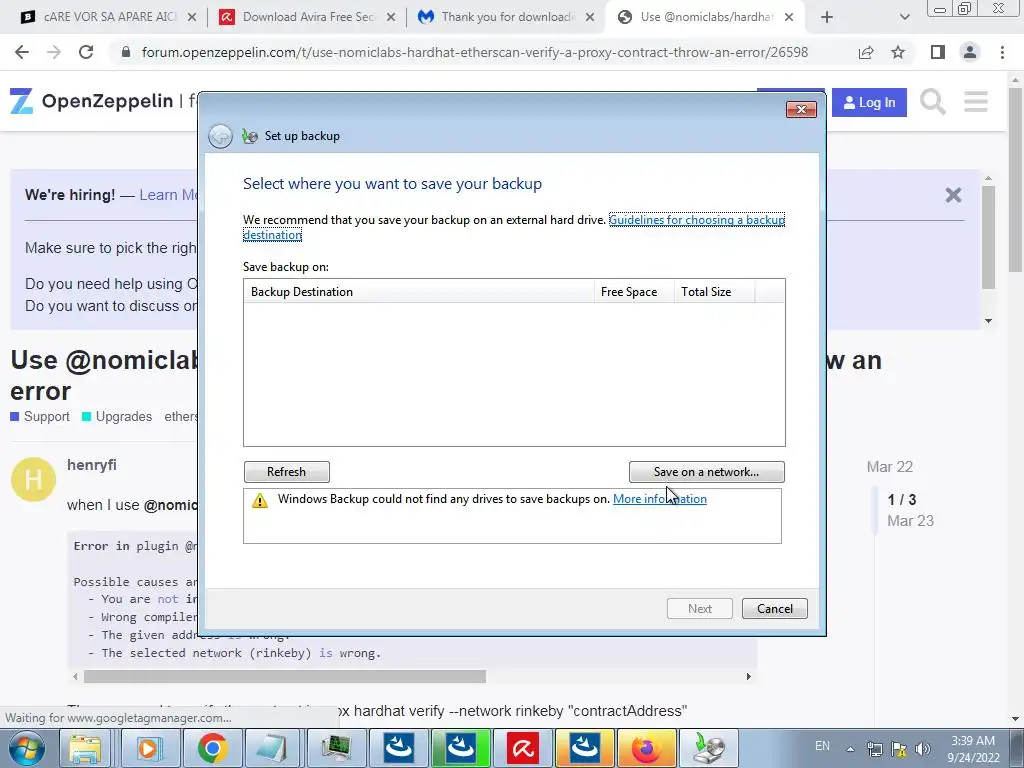Click the OpenZeppelin logo
This screenshot has width=1024, height=768.
[x=91, y=101]
